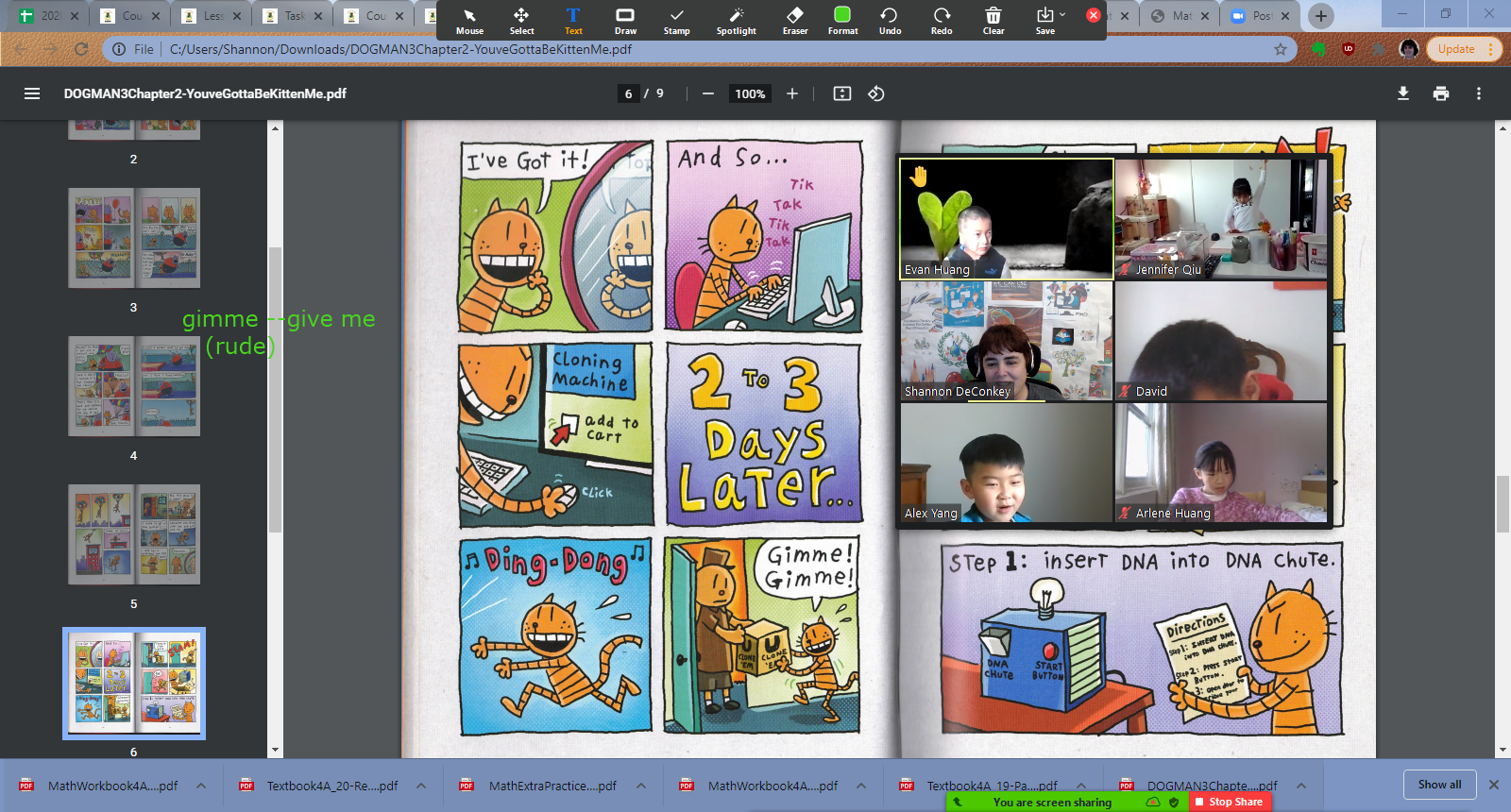Image resolution: width=1511 pixels, height=812 pixels.
Task: Expand options for DOGMAN3Chapte download
Action: (x=1301, y=786)
